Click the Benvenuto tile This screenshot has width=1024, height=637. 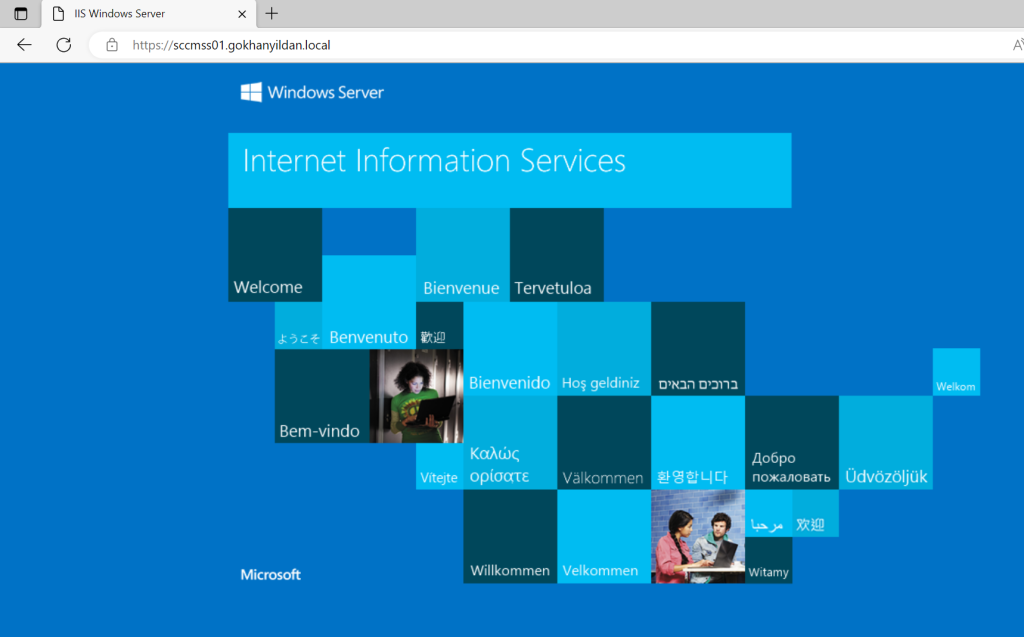369,302
